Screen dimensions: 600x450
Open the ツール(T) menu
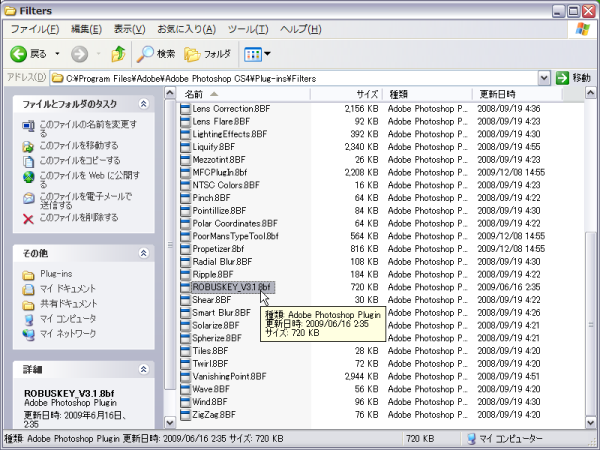pos(248,29)
